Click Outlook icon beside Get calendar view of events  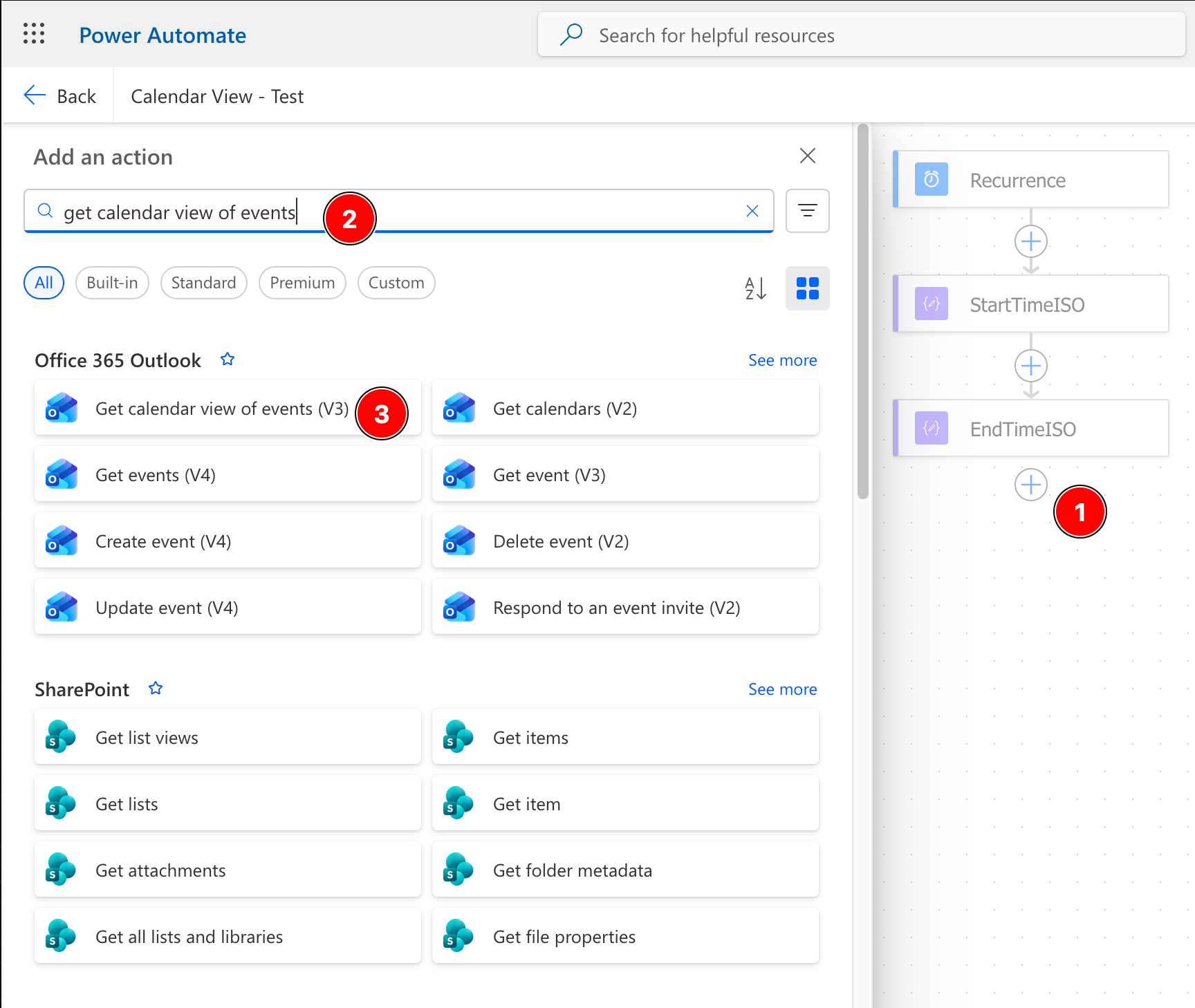click(x=62, y=408)
